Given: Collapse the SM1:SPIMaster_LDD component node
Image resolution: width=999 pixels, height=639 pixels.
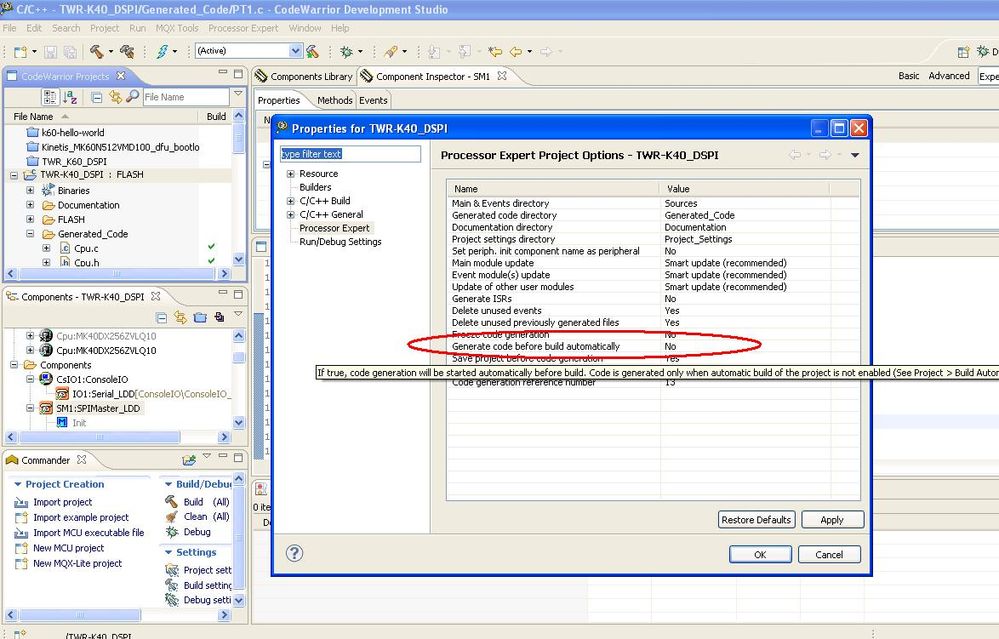Looking at the screenshot, I should click(30, 408).
